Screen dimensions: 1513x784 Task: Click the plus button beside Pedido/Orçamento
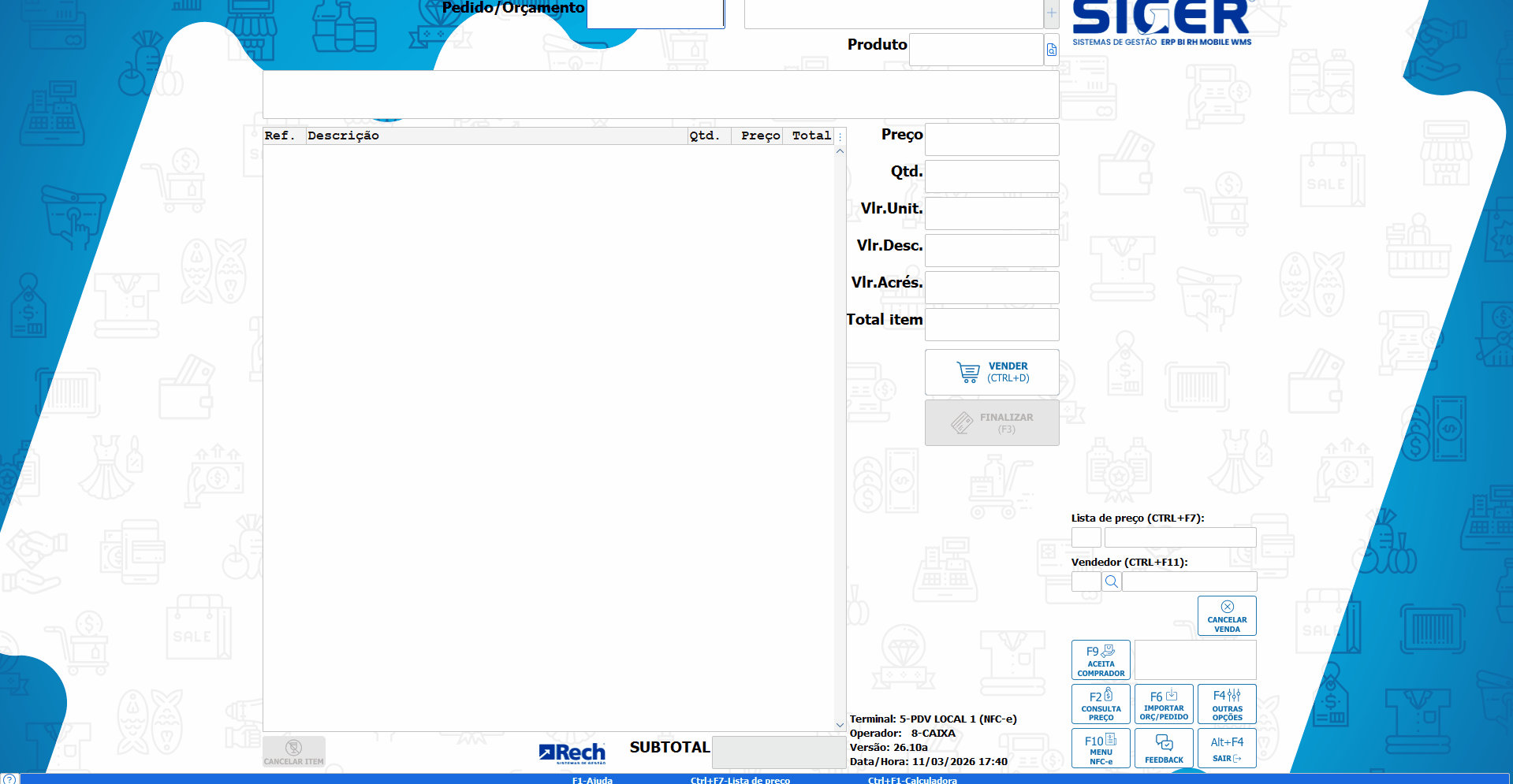click(1052, 13)
